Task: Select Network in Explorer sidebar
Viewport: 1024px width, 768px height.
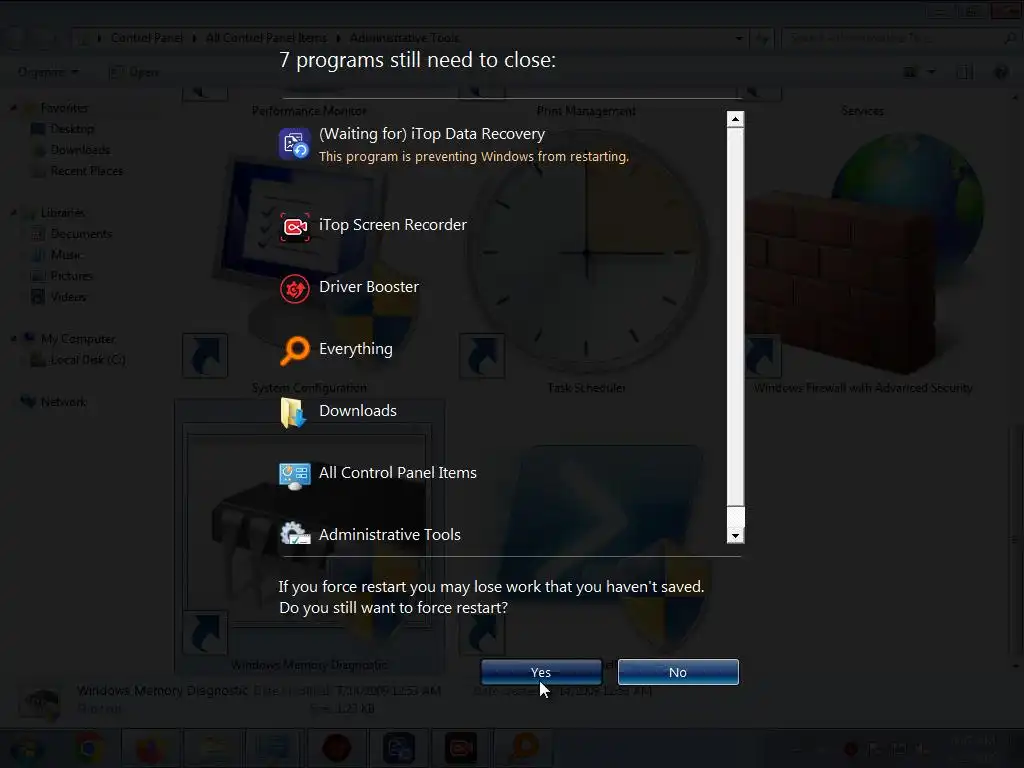Action: pyautogui.click(x=63, y=402)
